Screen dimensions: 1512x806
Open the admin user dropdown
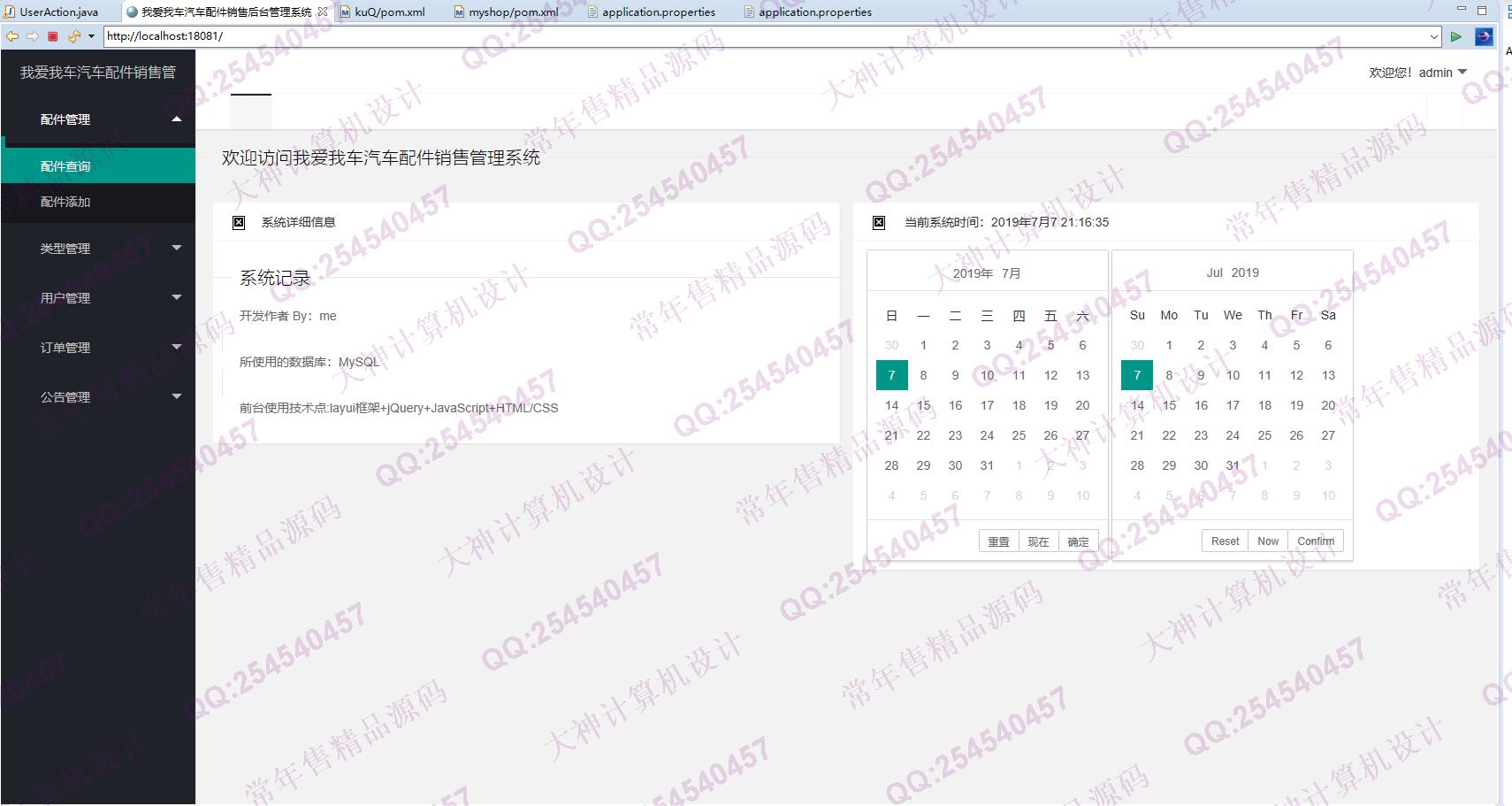point(1418,73)
